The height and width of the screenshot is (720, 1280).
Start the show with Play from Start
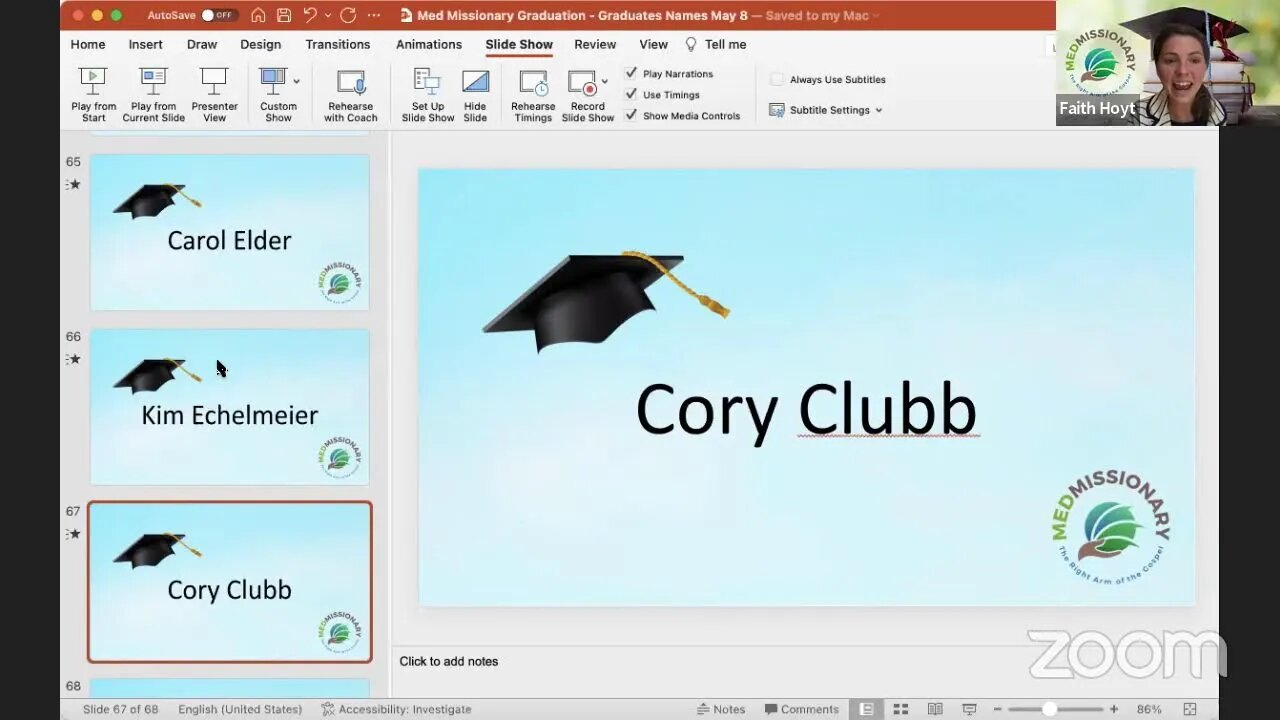pyautogui.click(x=93, y=95)
